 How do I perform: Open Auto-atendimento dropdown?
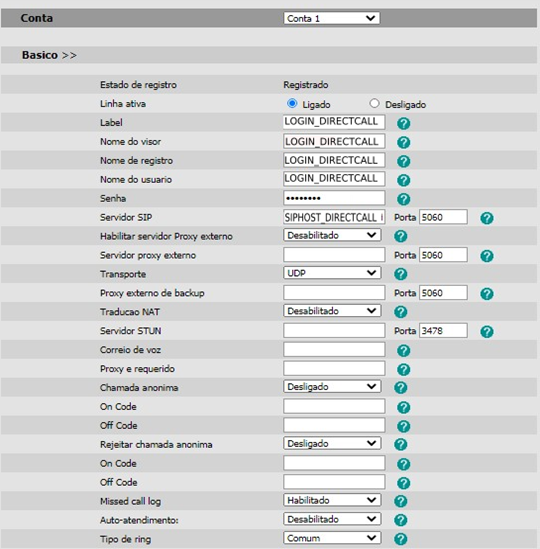(332, 519)
